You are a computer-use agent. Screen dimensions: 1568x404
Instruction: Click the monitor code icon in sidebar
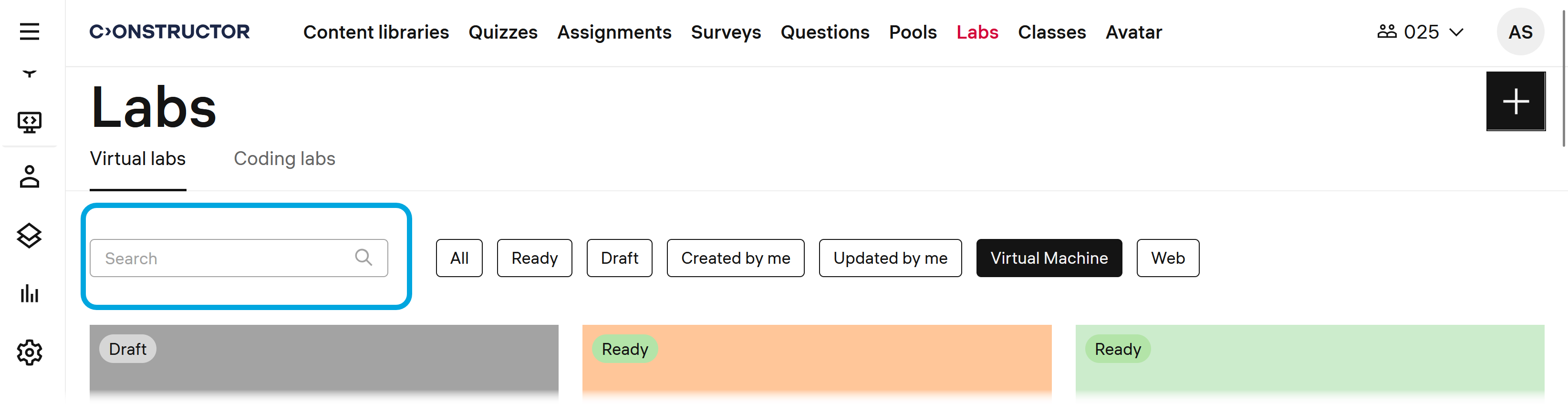29,122
